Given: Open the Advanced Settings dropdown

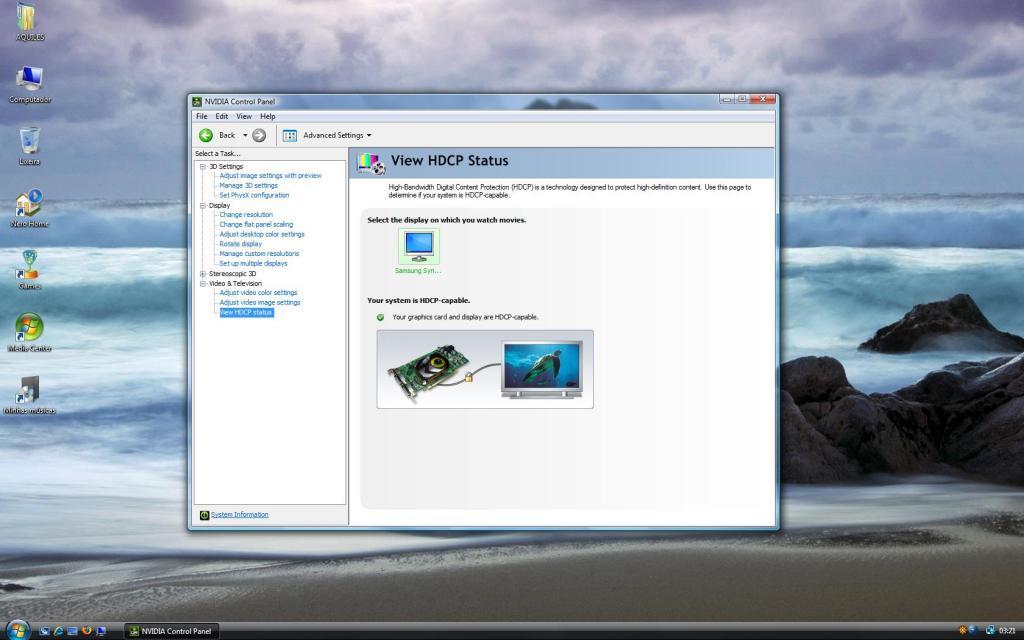Looking at the screenshot, I should (x=369, y=135).
